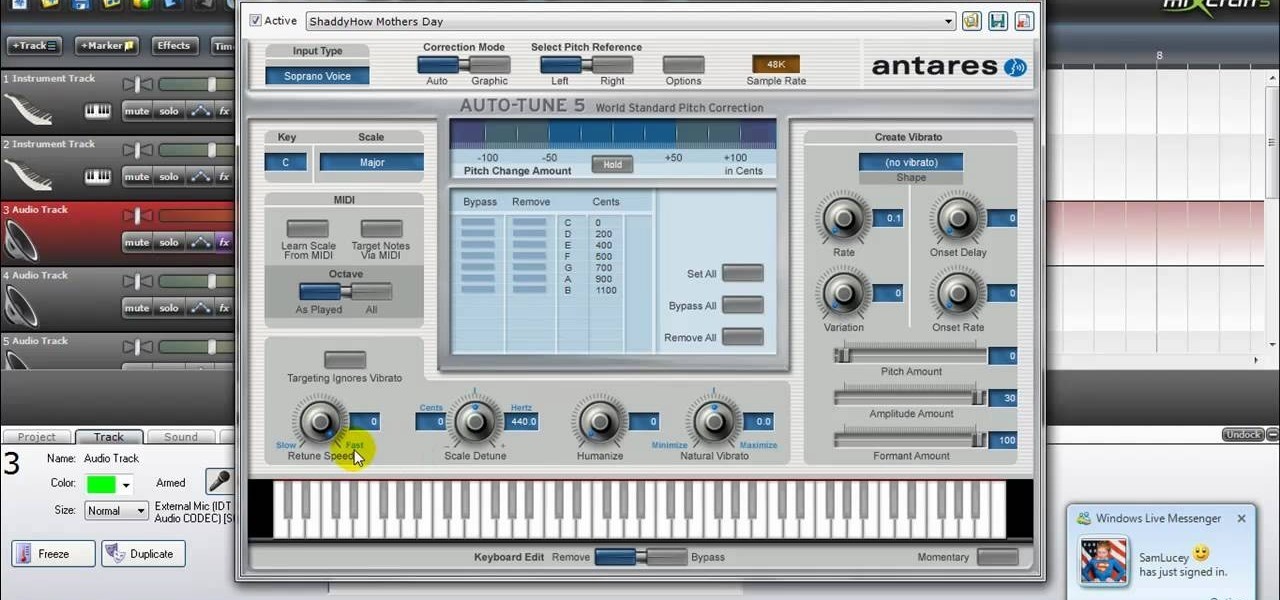
Task: Solo track 3 Audio Track
Action: point(169,242)
